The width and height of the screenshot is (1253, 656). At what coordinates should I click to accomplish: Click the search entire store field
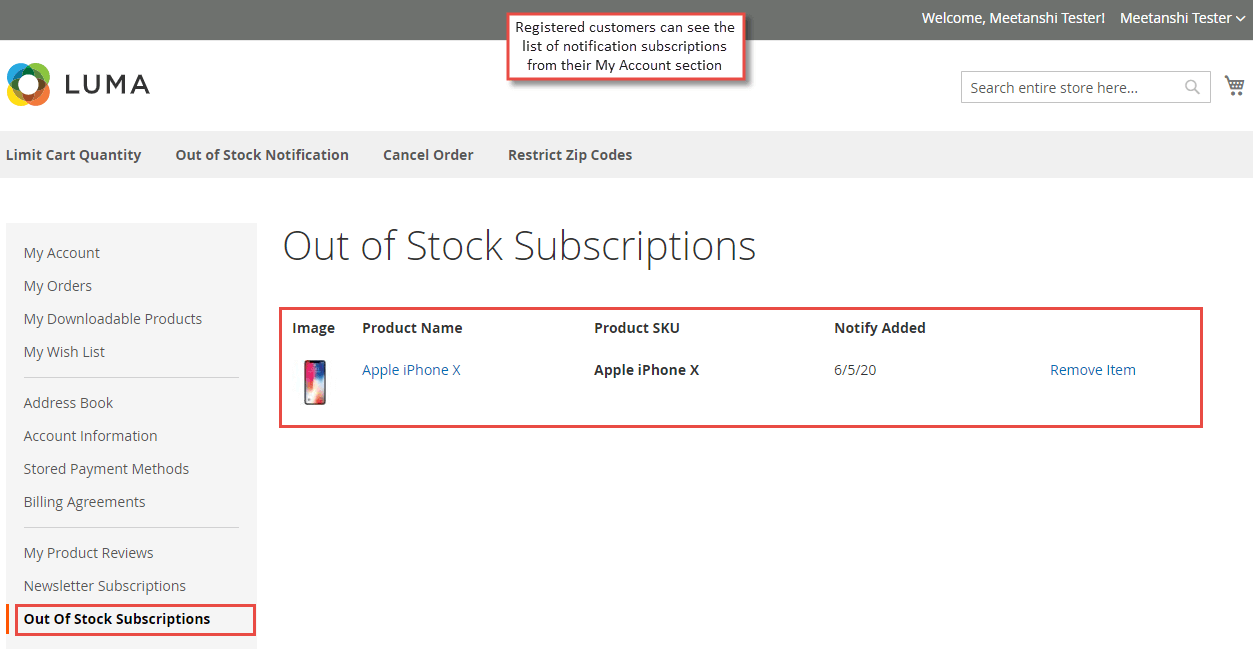1086,88
